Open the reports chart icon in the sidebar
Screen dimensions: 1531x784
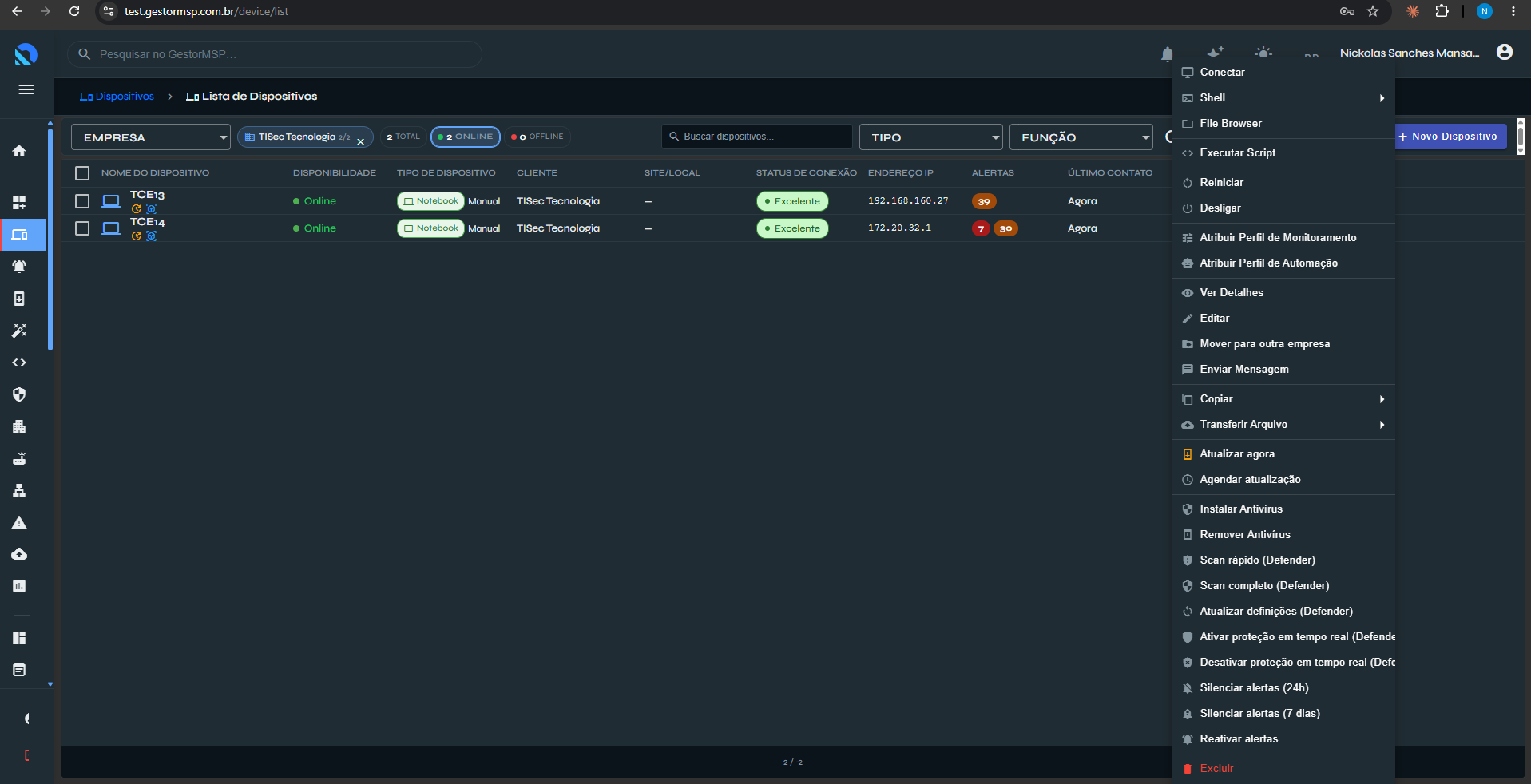tap(19, 586)
